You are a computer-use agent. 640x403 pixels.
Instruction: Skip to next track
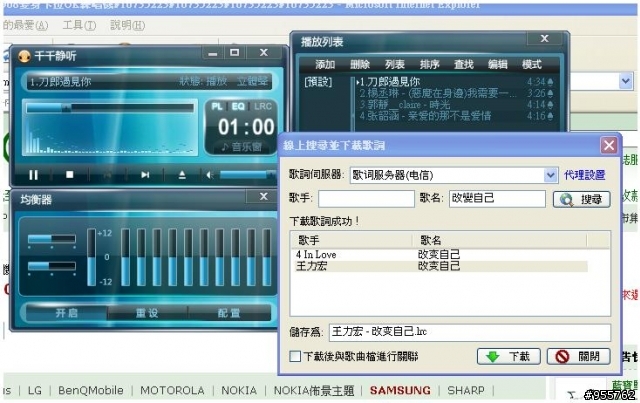coord(145,175)
